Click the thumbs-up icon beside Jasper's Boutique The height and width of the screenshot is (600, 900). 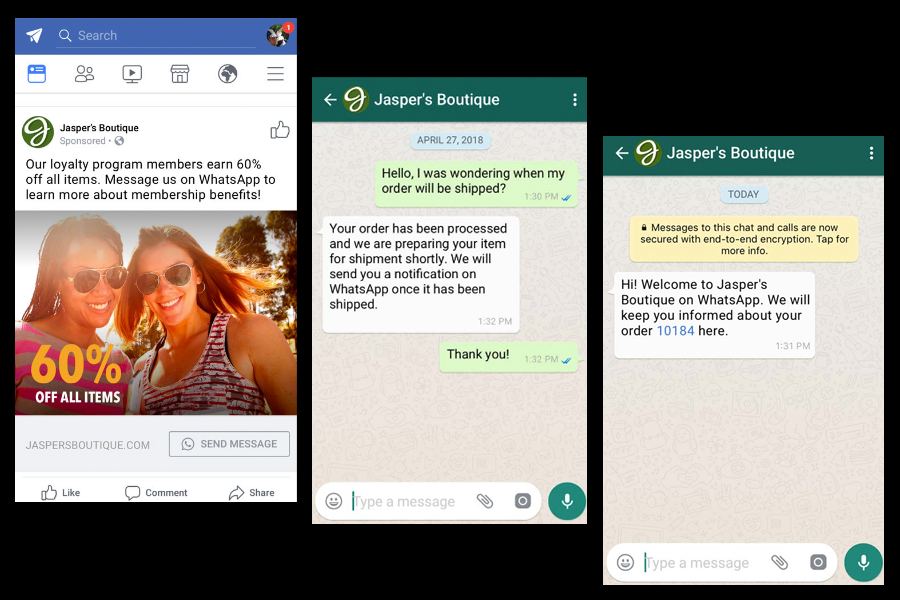[280, 130]
